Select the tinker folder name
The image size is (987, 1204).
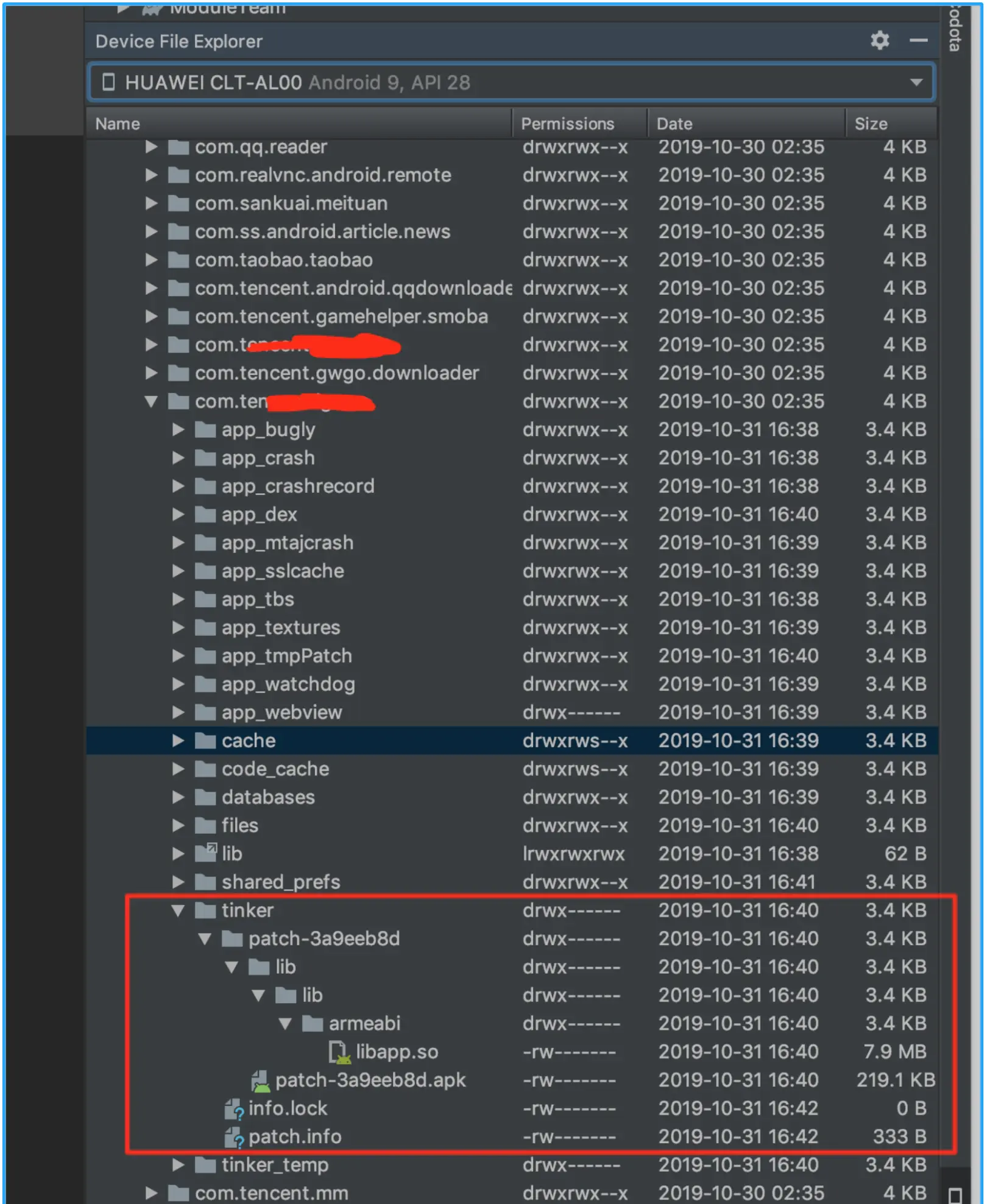pyautogui.click(x=247, y=910)
